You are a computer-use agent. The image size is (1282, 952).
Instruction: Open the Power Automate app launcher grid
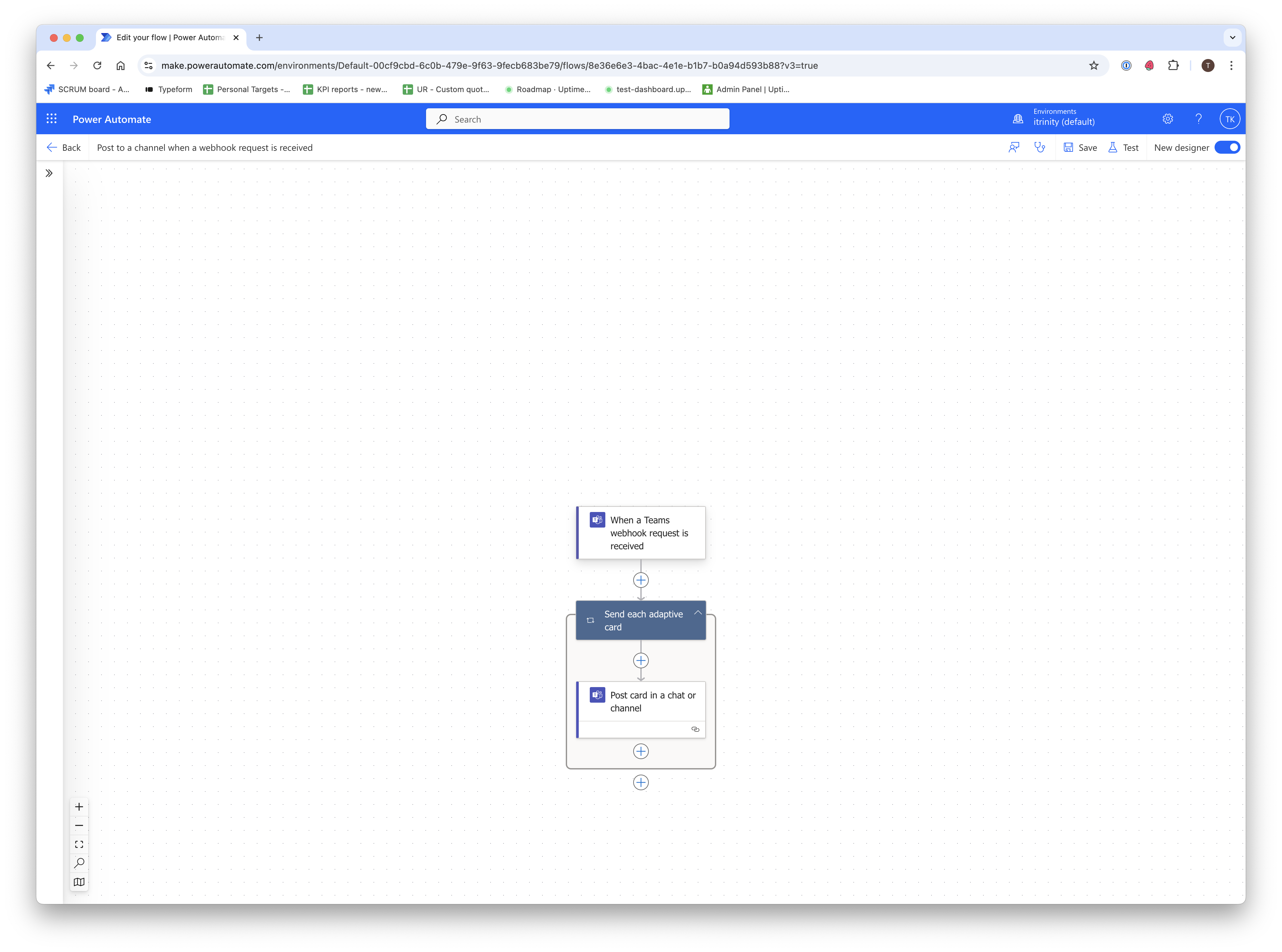51,119
